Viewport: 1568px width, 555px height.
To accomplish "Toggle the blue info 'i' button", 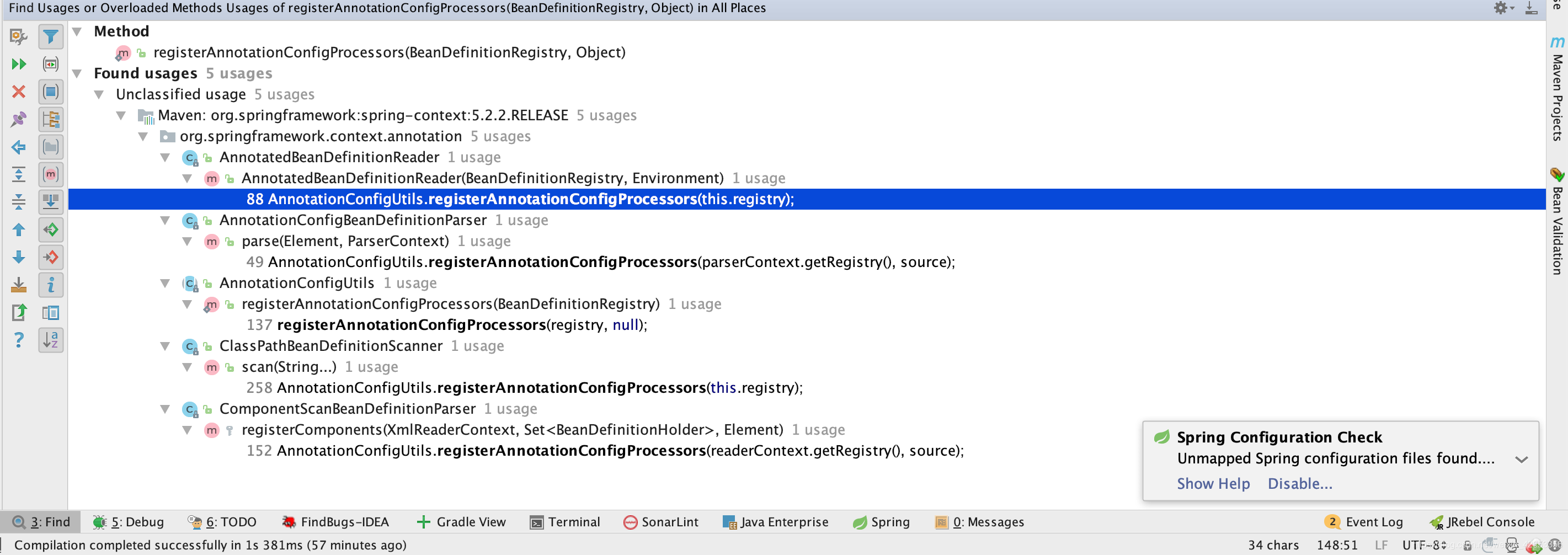I will 51,285.
